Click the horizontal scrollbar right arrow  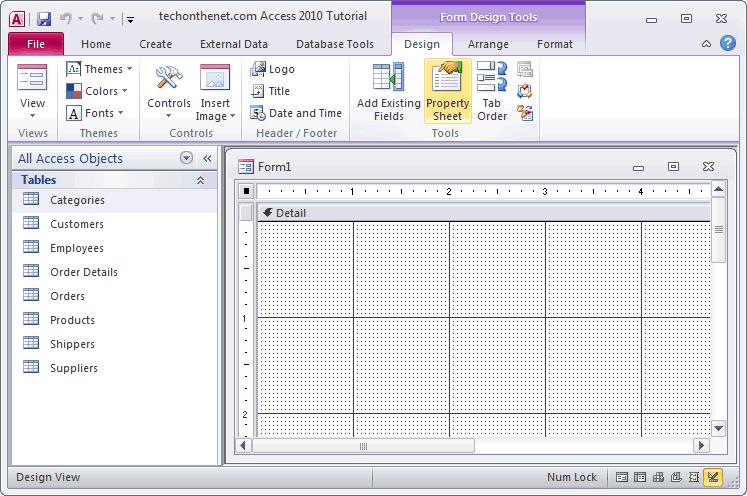[701, 446]
